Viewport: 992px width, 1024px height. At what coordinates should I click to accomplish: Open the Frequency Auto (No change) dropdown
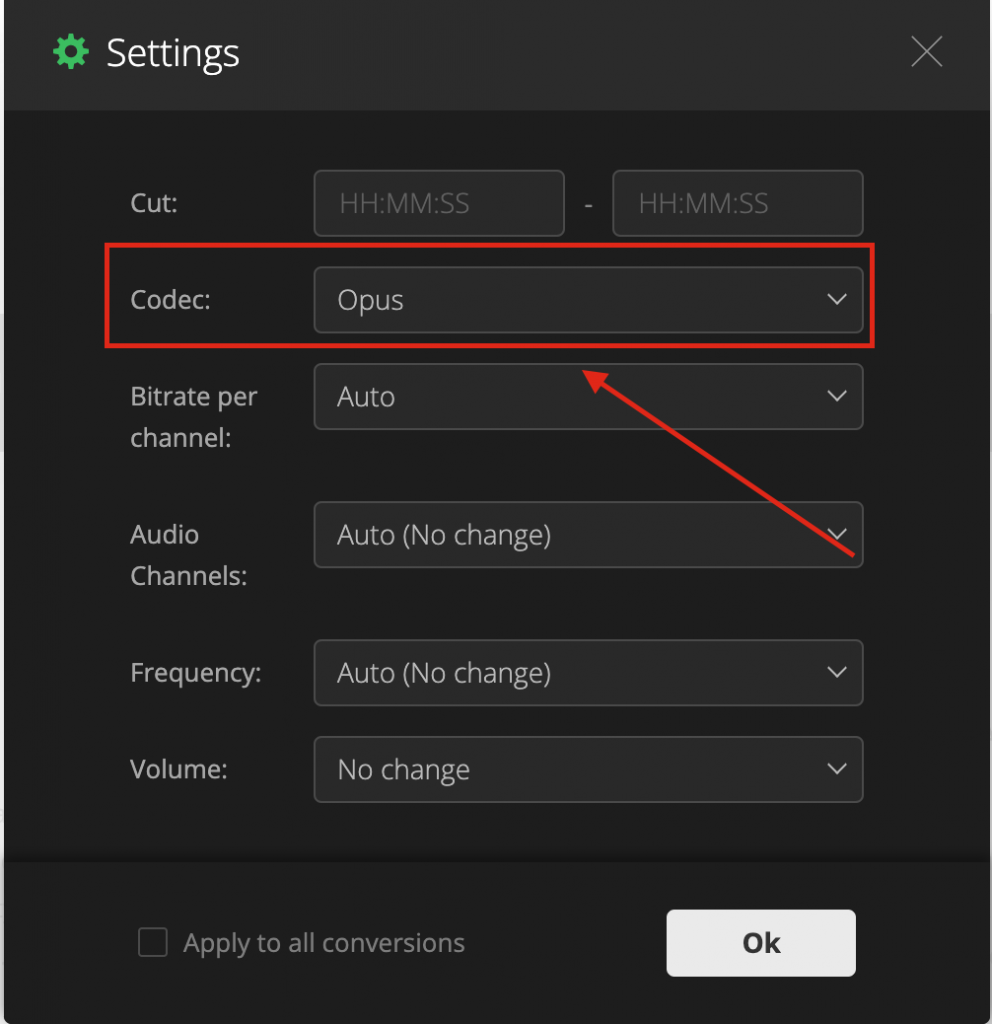[588, 673]
